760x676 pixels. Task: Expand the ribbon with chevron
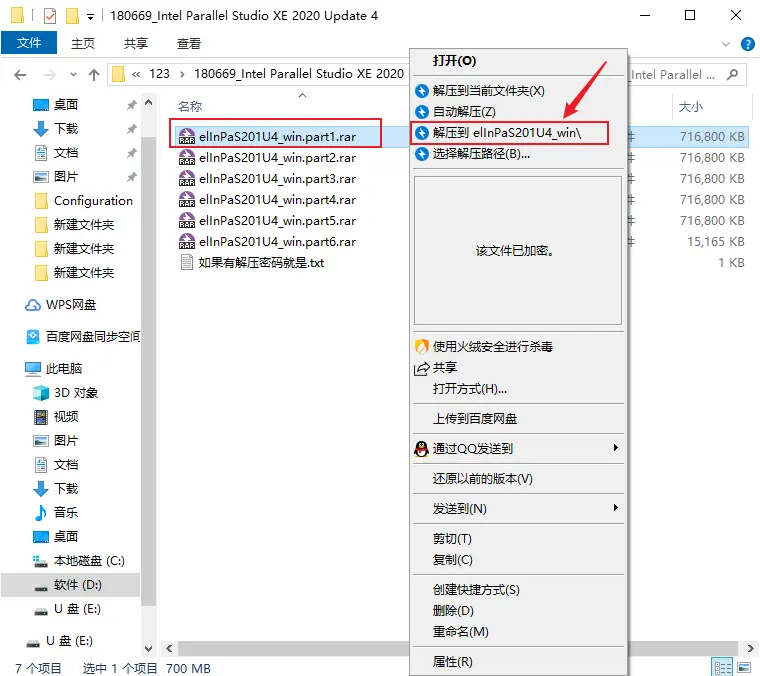tap(726, 44)
